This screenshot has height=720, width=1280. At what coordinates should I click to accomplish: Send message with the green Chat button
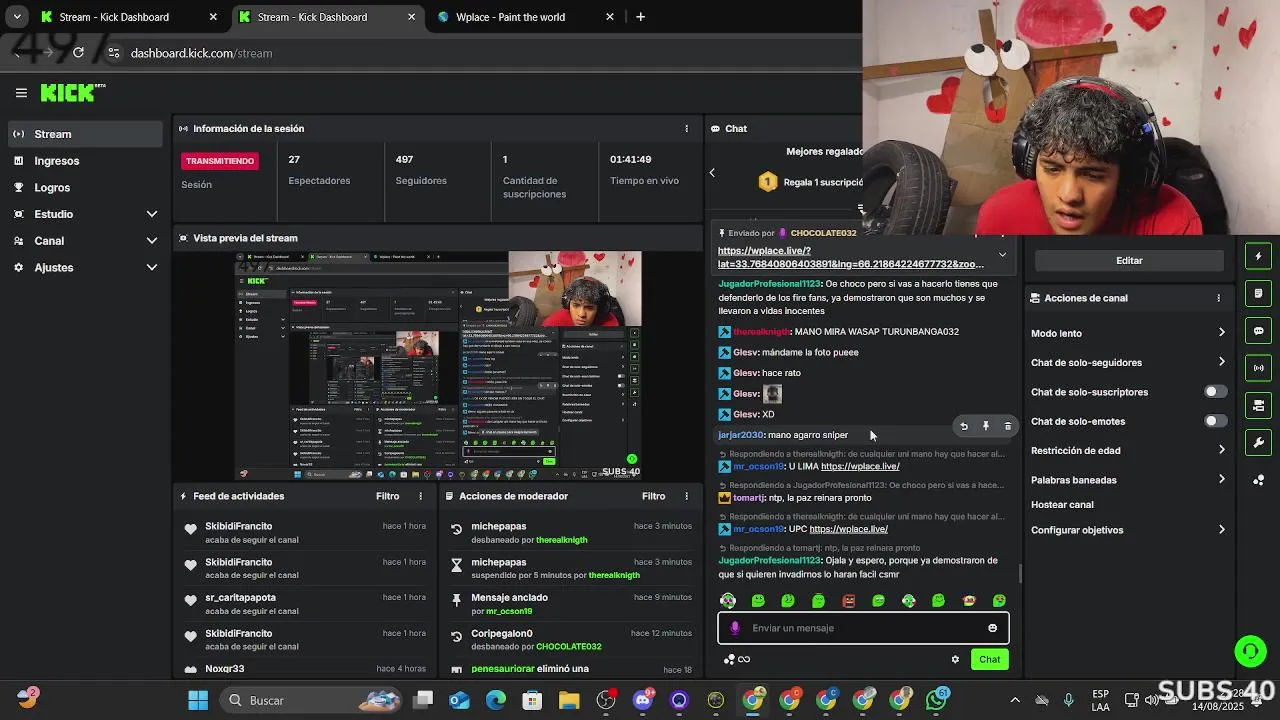click(989, 659)
